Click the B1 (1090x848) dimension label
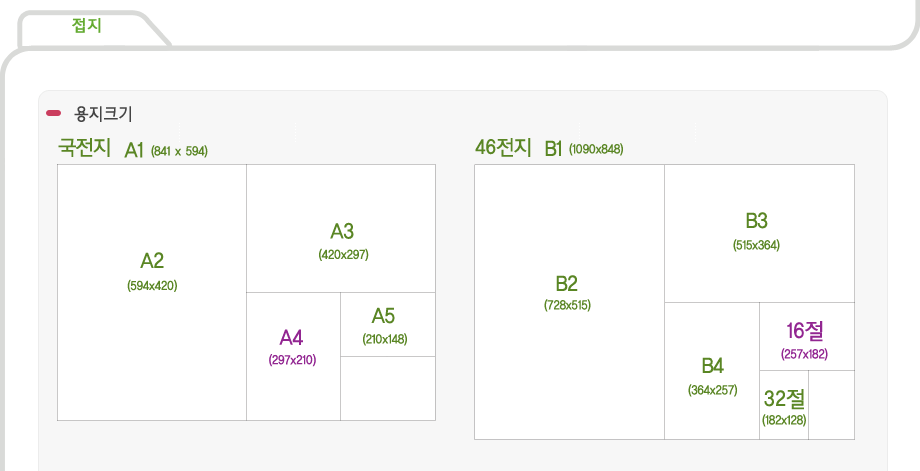The image size is (920, 471). 596,150
